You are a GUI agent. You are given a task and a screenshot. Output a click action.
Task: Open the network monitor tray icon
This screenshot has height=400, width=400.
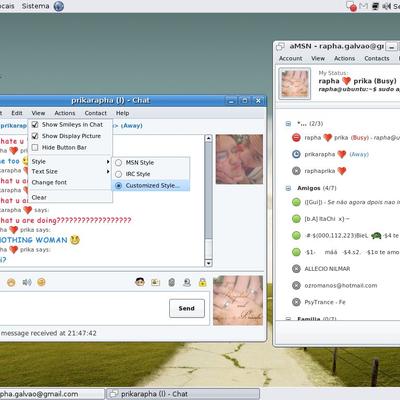pyautogui.click(x=375, y=6)
